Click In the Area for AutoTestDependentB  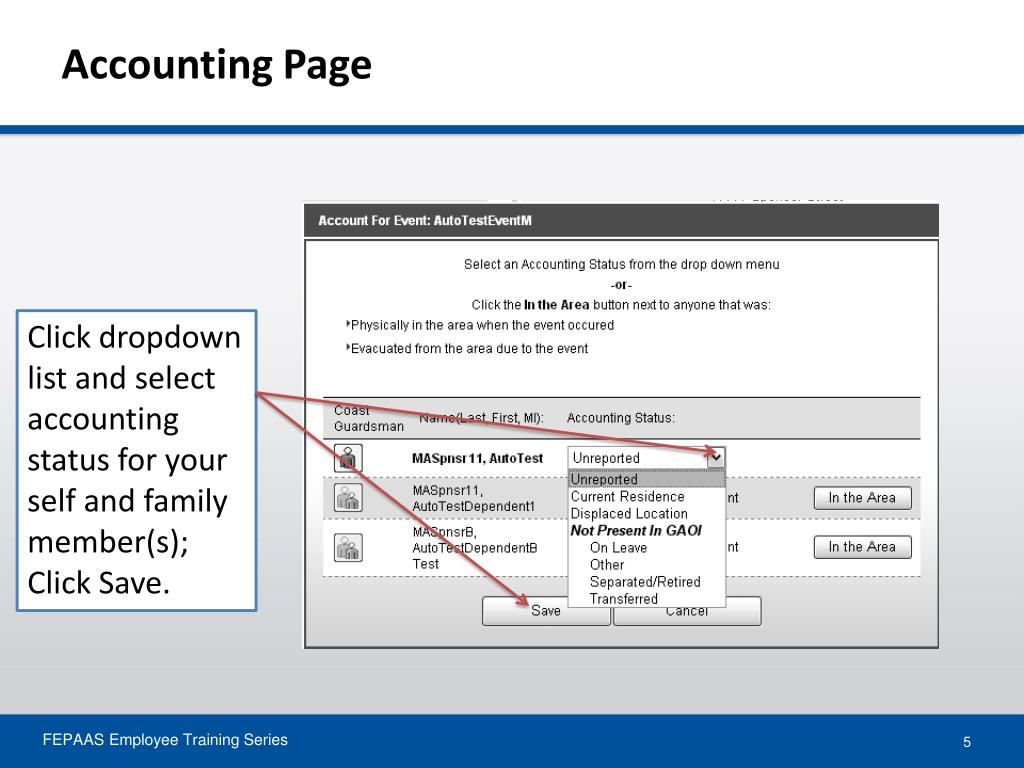[862, 547]
